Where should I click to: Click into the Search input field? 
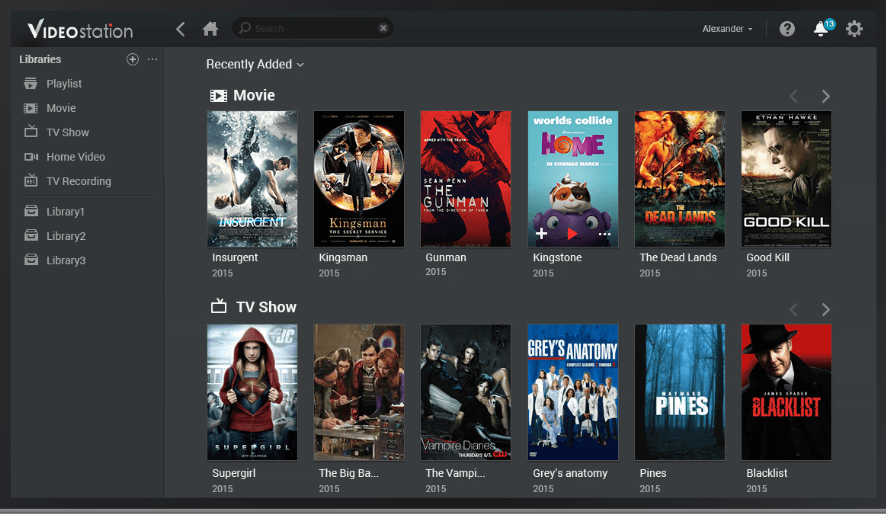tap(312, 28)
